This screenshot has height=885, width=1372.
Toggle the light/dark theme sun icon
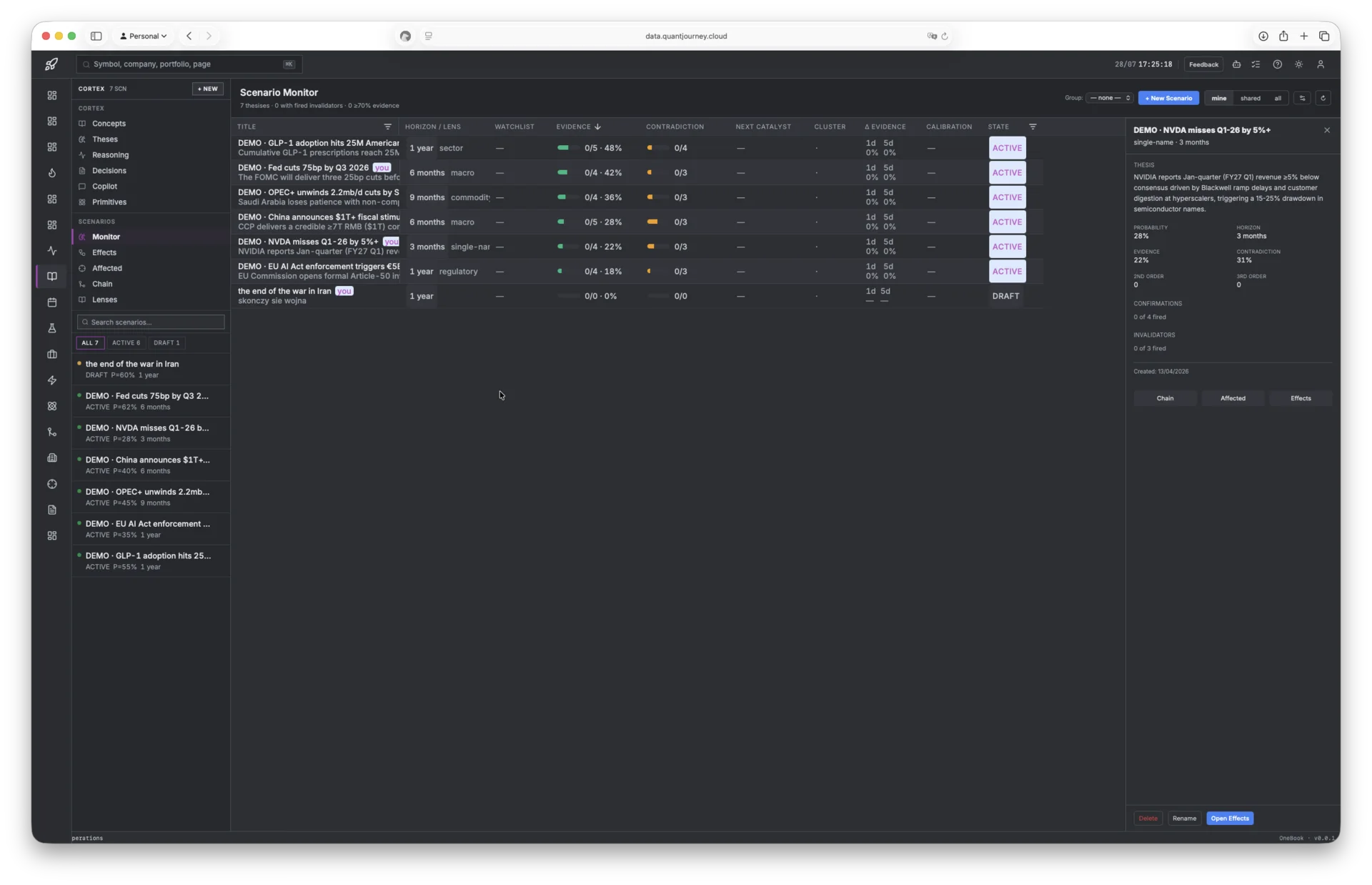(x=1298, y=64)
